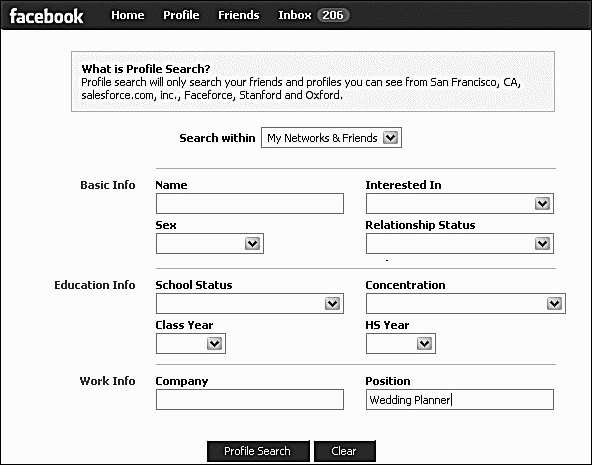Select a Class Year from dropdown
Image resolution: width=592 pixels, height=465 pixels.
tap(191, 343)
